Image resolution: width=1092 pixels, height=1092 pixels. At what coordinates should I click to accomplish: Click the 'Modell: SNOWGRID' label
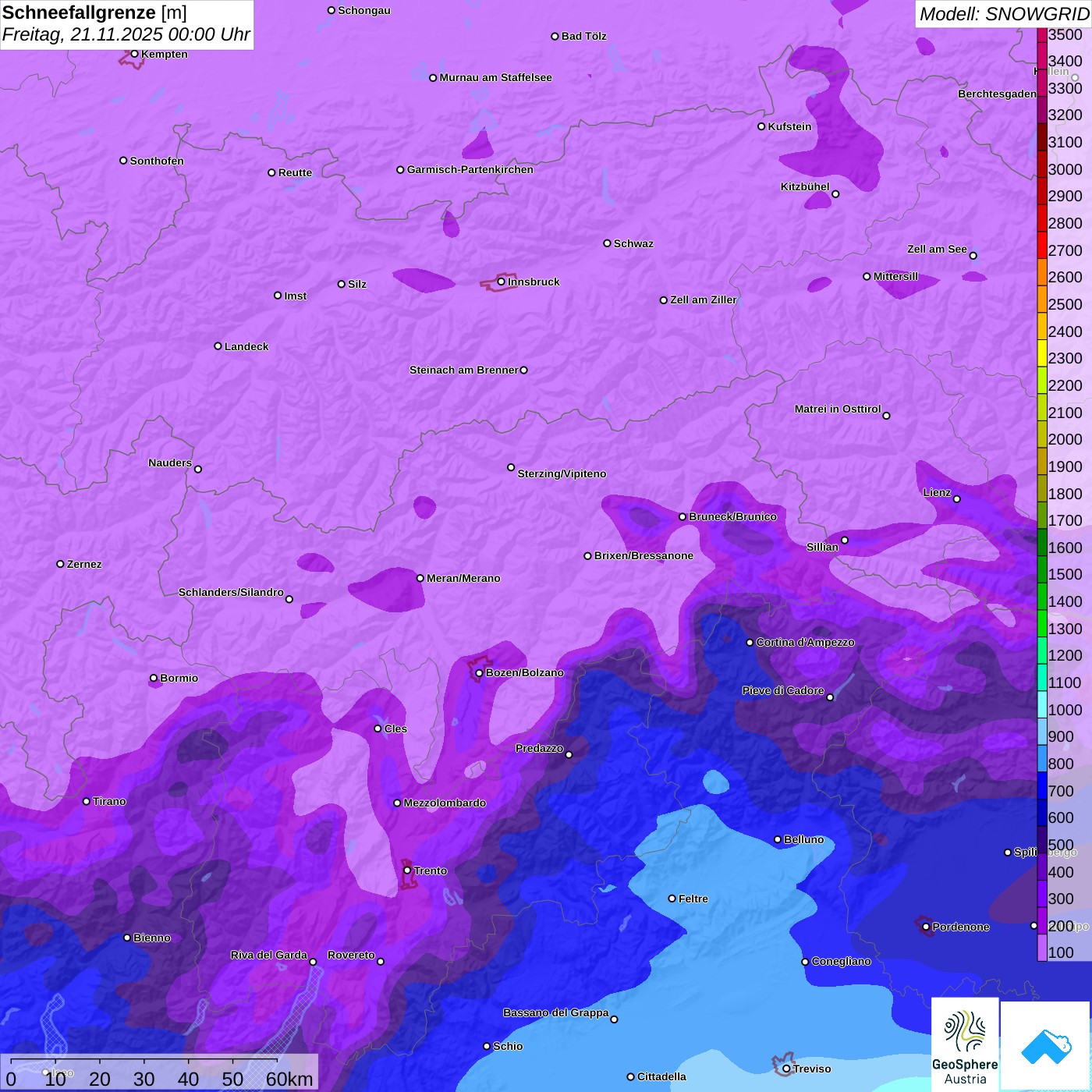coord(1004,13)
